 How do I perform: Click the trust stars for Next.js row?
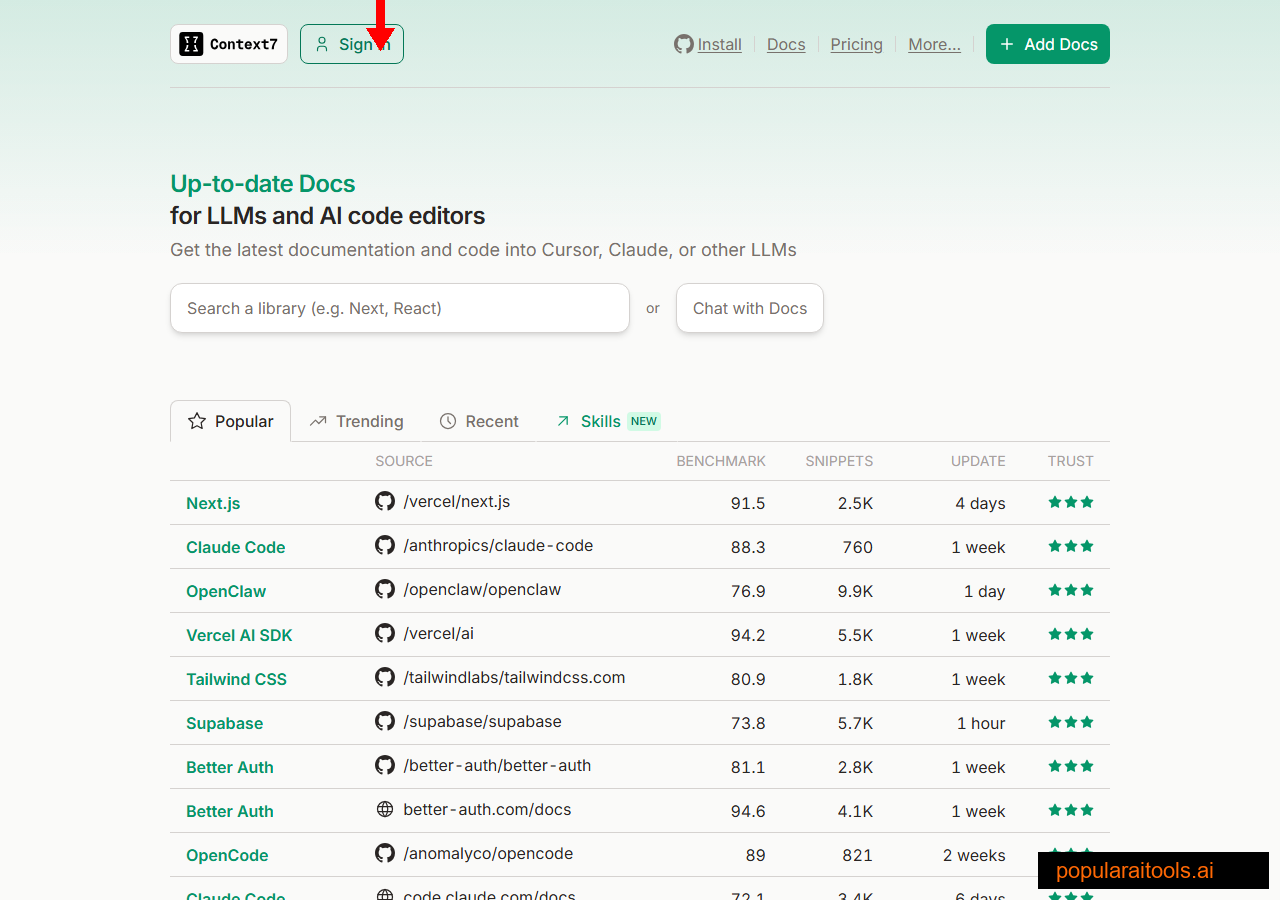(1070, 502)
